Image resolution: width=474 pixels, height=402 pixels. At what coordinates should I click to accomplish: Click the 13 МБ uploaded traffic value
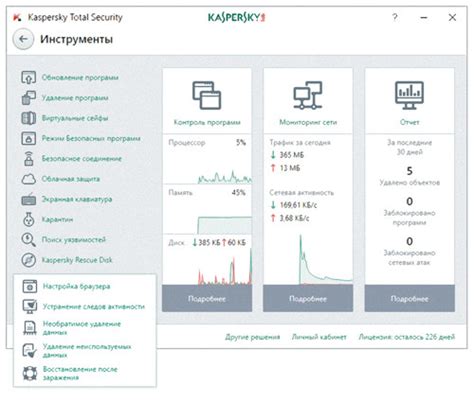click(290, 168)
